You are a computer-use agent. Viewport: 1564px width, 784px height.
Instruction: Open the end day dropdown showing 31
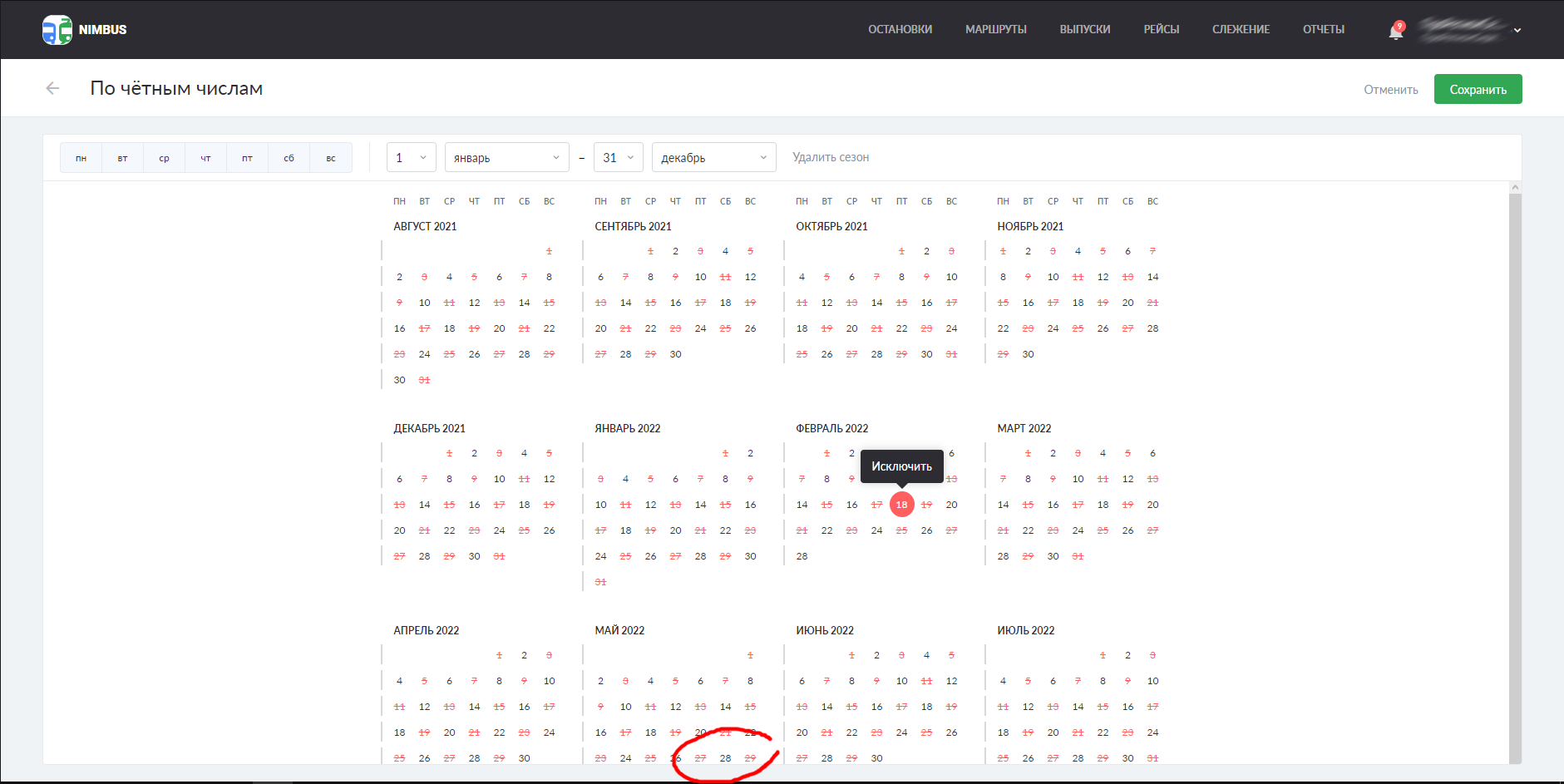click(618, 158)
